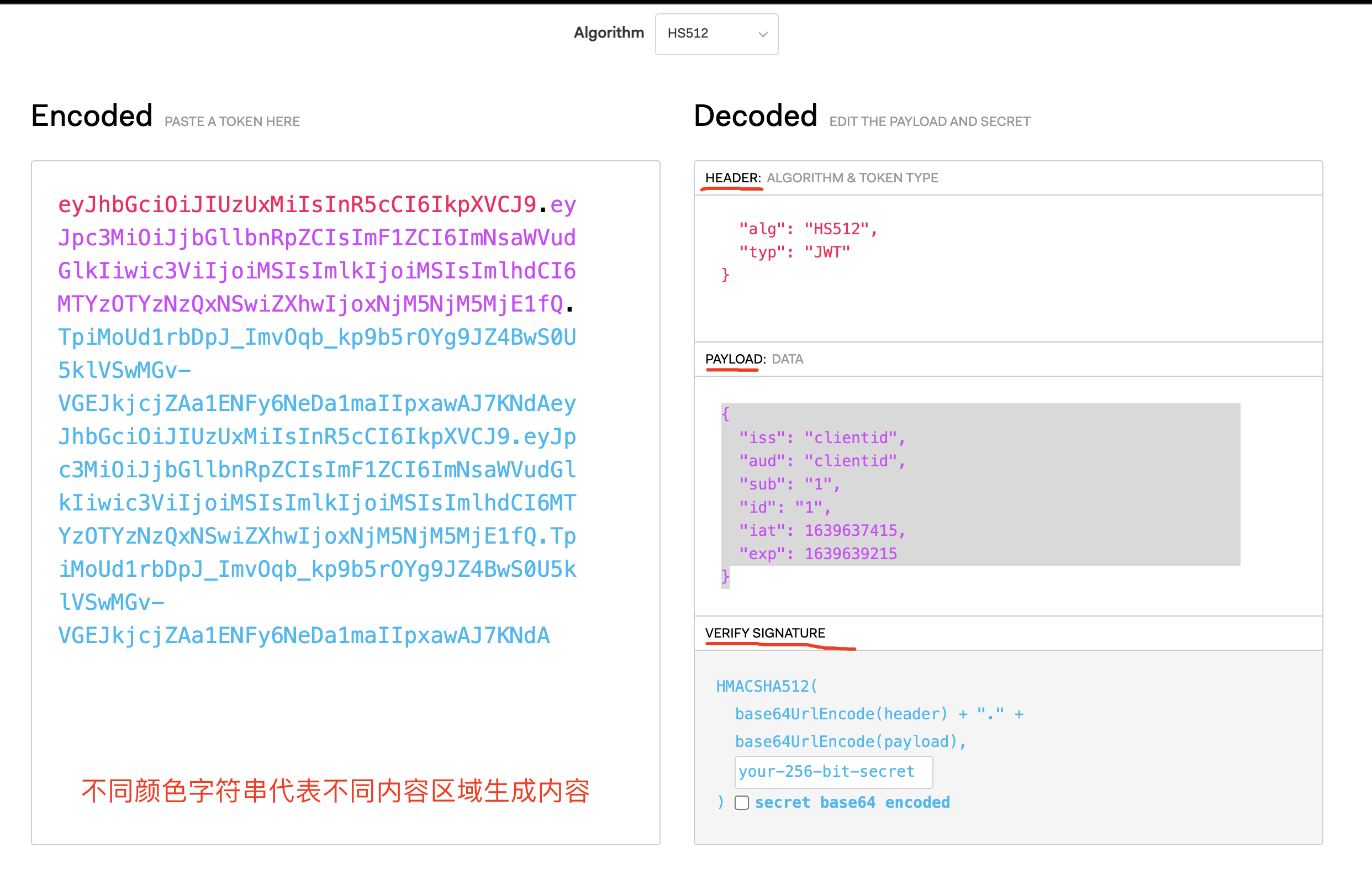
Task: Click the "alg": "HS512" line in header
Action: coord(808,229)
